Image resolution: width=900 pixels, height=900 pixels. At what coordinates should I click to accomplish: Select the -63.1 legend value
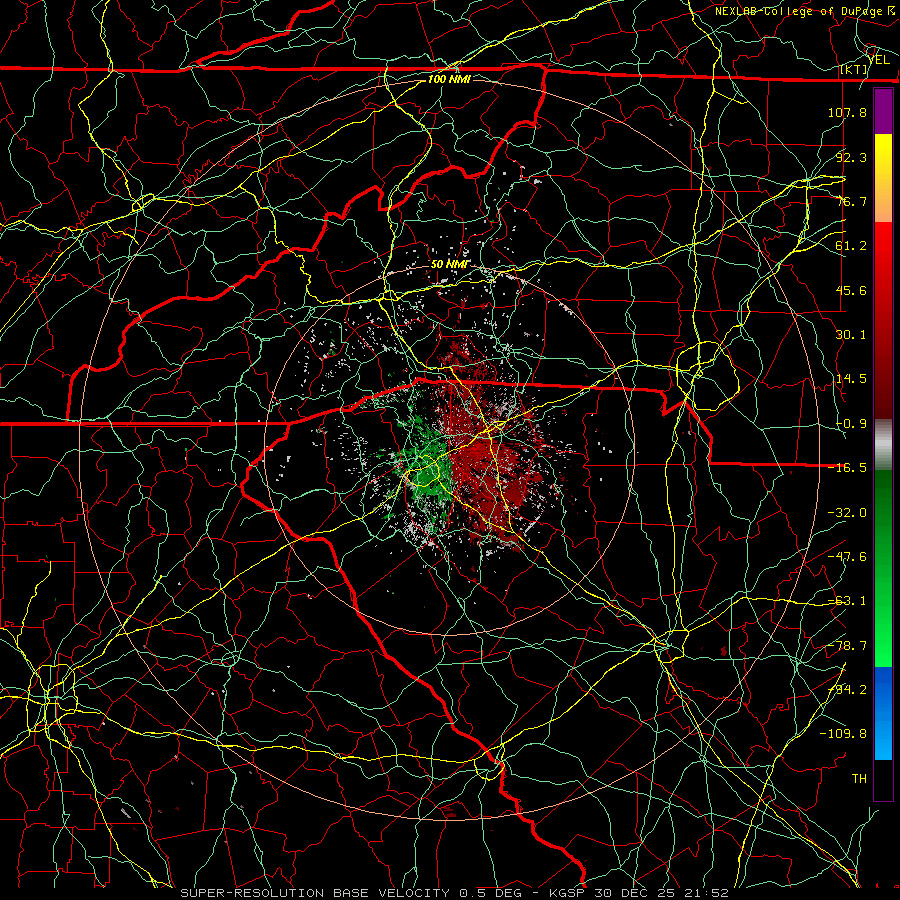847,601
